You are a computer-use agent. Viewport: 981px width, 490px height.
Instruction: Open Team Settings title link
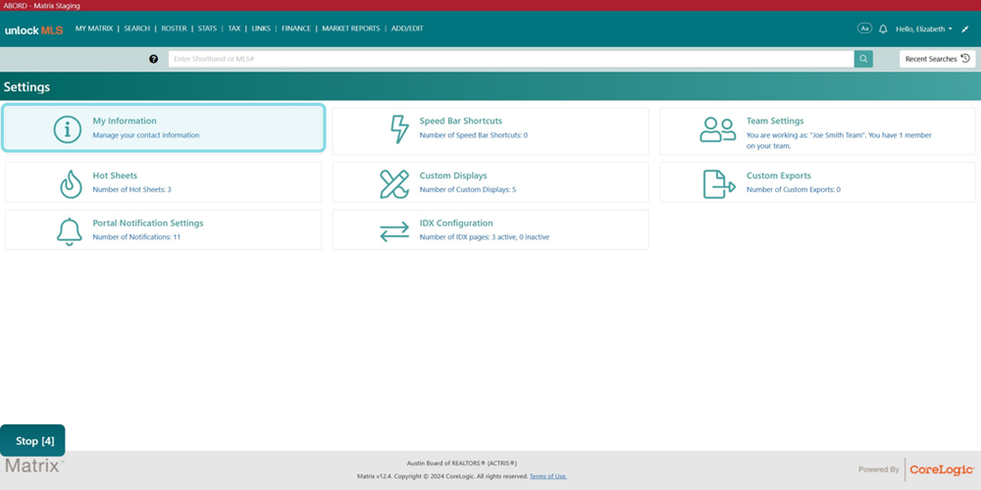pos(775,121)
